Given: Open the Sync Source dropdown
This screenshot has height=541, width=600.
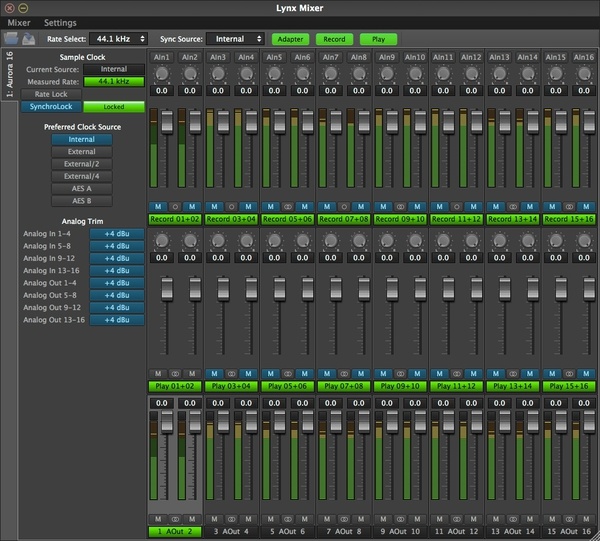Looking at the screenshot, I should pyautogui.click(x=235, y=39).
